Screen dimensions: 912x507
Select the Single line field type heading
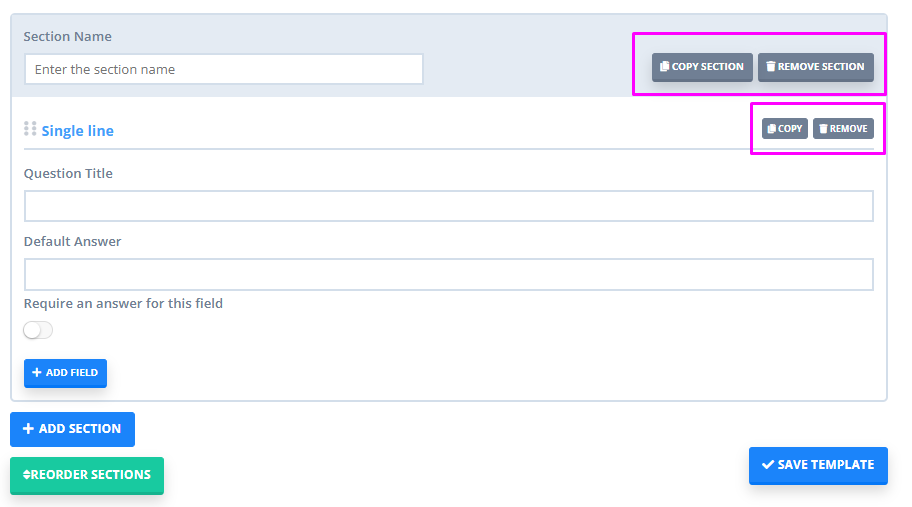[x=77, y=131]
